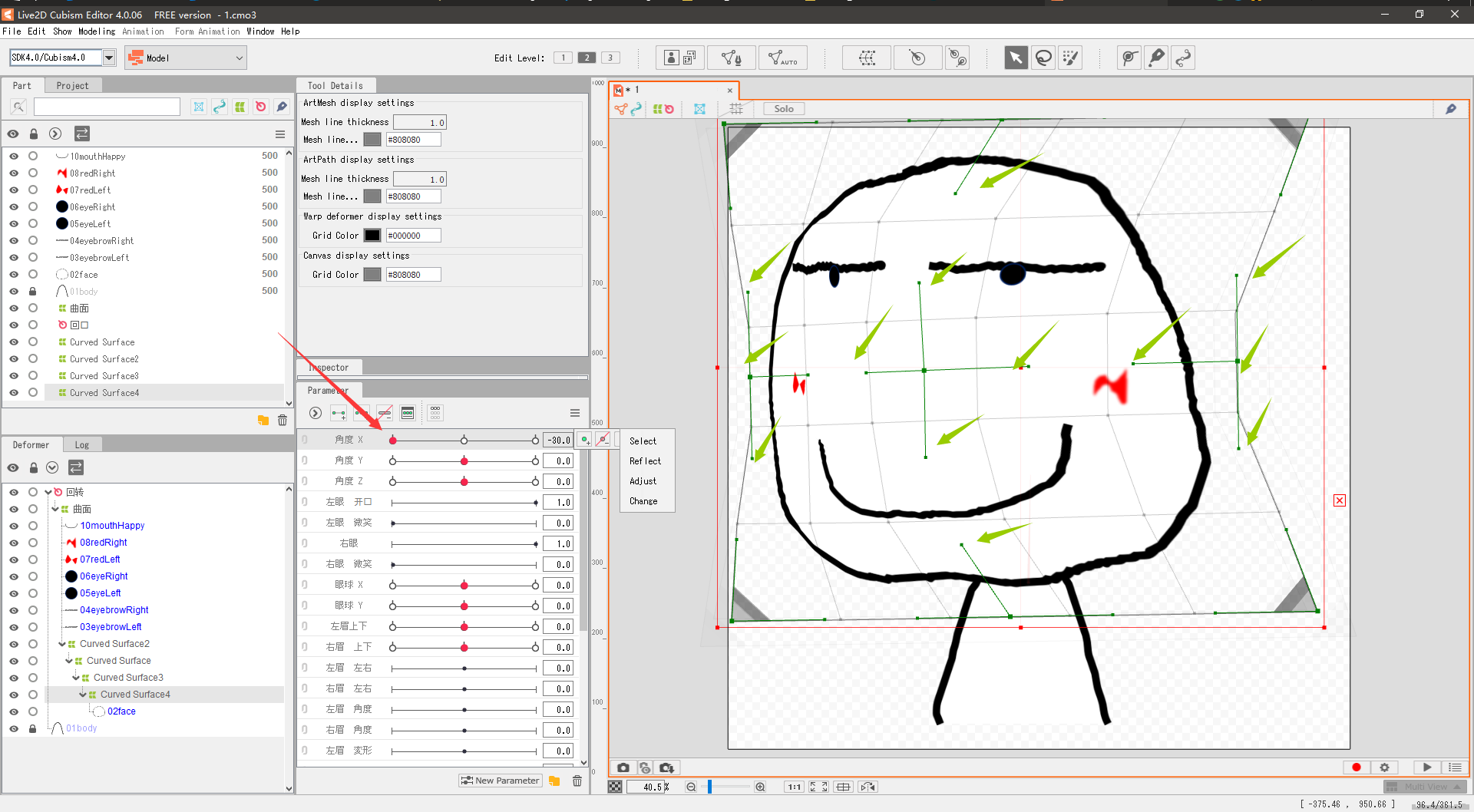Open the Modeling menu
Image resolution: width=1474 pixels, height=812 pixels.
coord(97,31)
